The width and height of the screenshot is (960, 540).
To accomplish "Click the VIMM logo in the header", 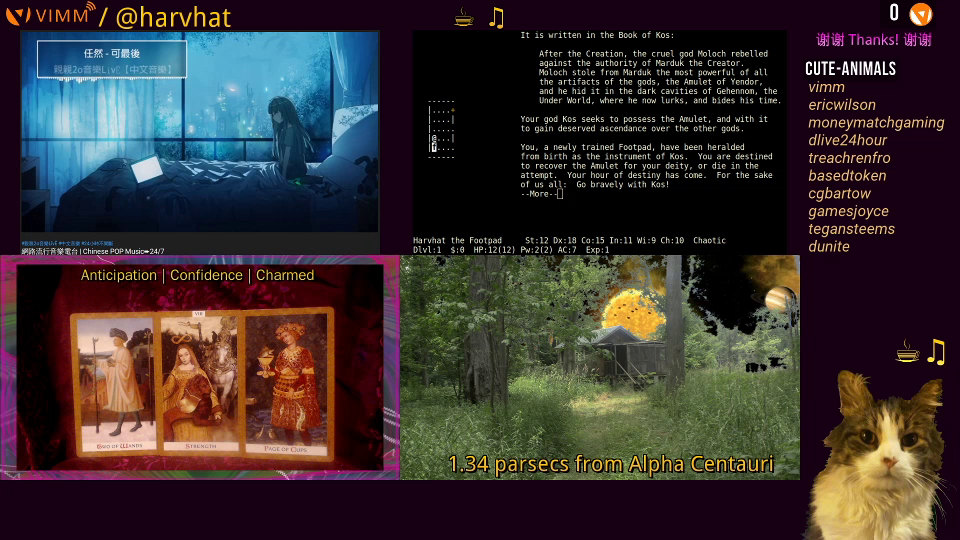I will [50, 16].
